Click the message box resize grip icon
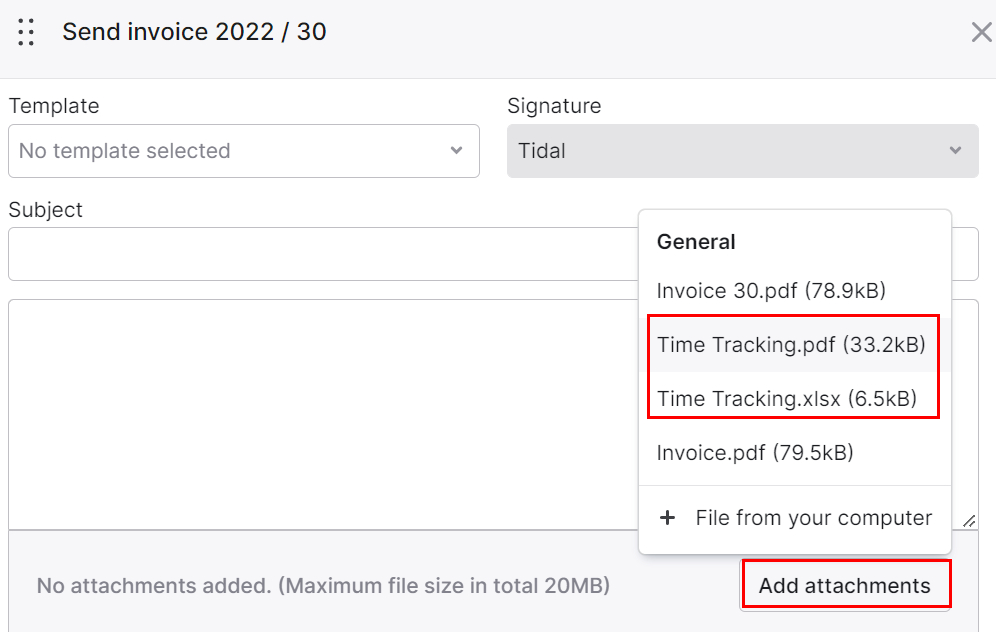The image size is (996, 632). click(x=969, y=521)
